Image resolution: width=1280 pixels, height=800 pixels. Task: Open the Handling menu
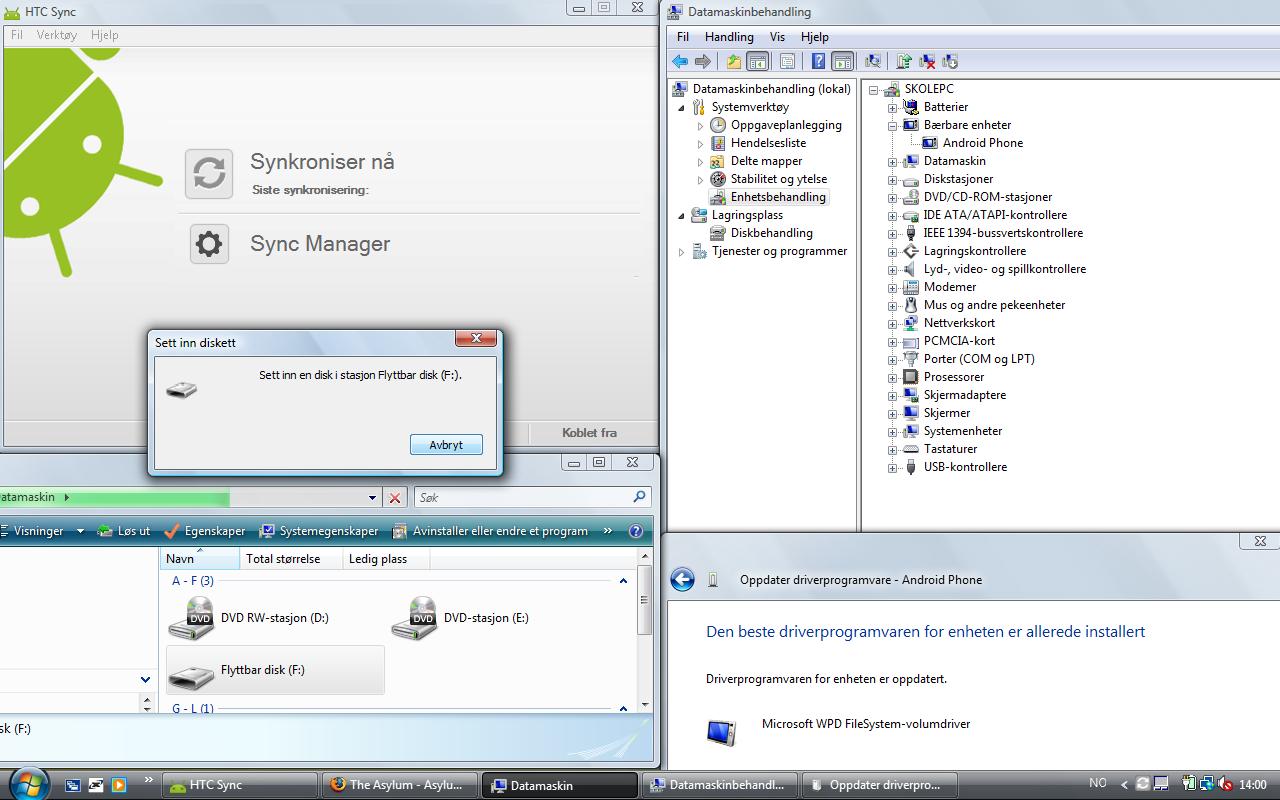[x=729, y=37]
